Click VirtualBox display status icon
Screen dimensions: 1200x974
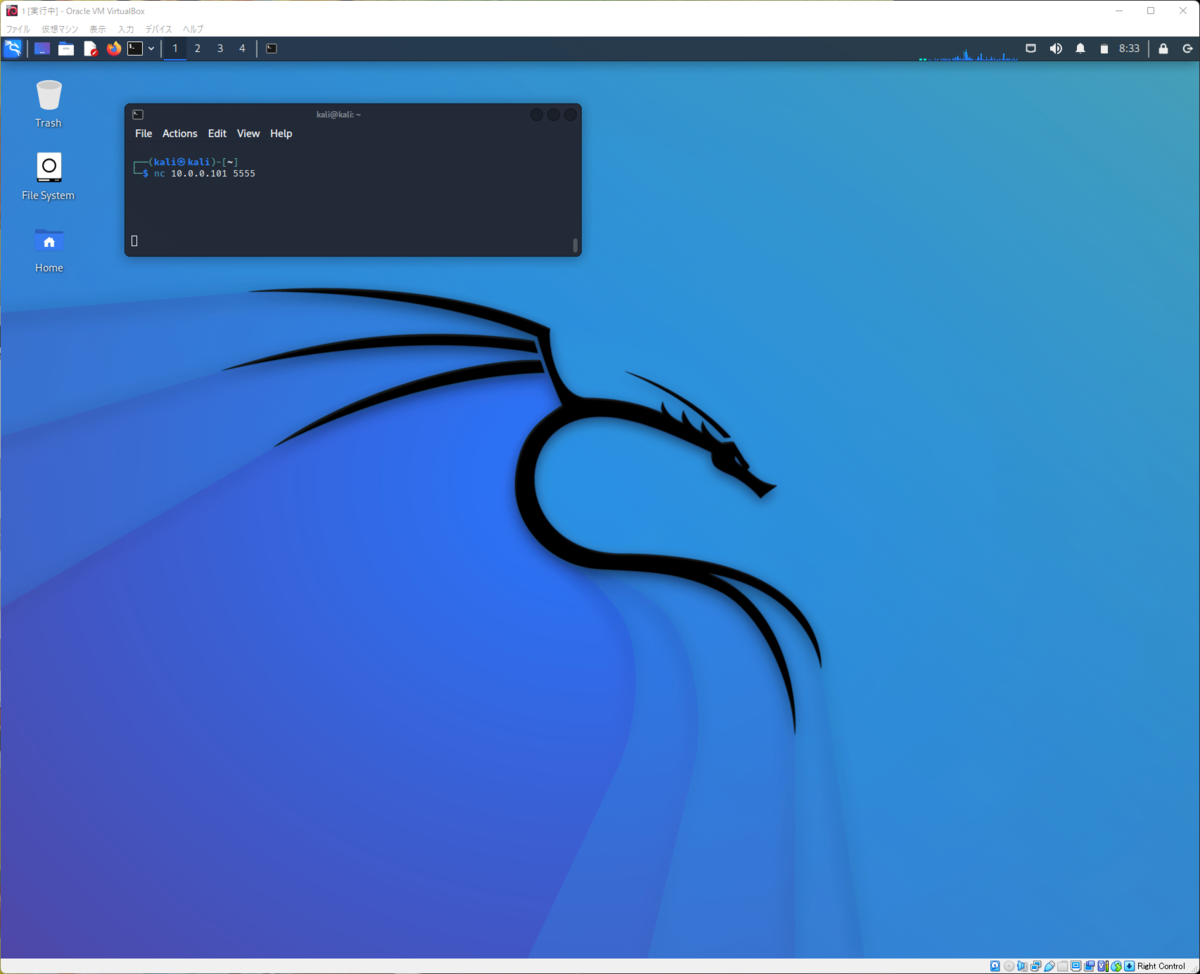point(1076,966)
